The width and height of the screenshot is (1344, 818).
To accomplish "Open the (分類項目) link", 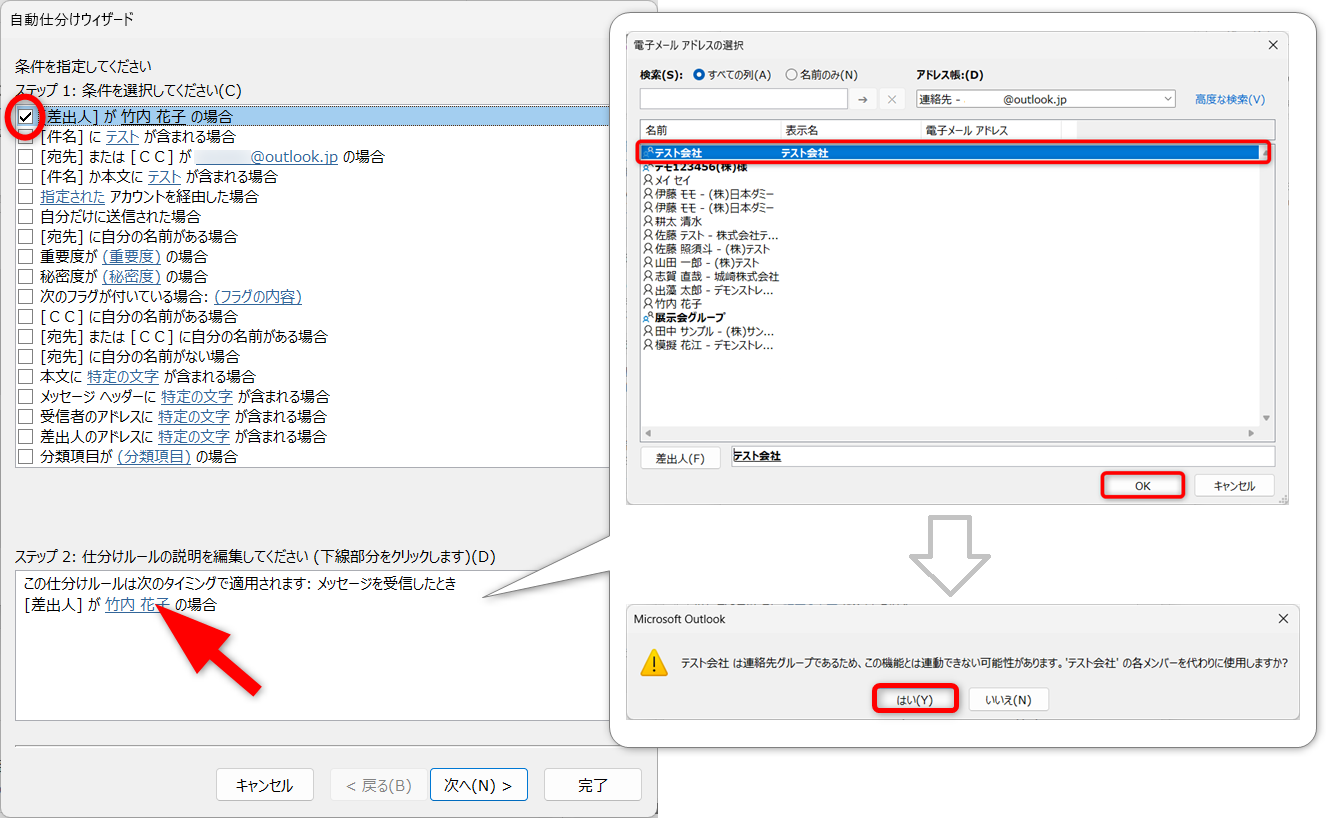I will [154, 457].
